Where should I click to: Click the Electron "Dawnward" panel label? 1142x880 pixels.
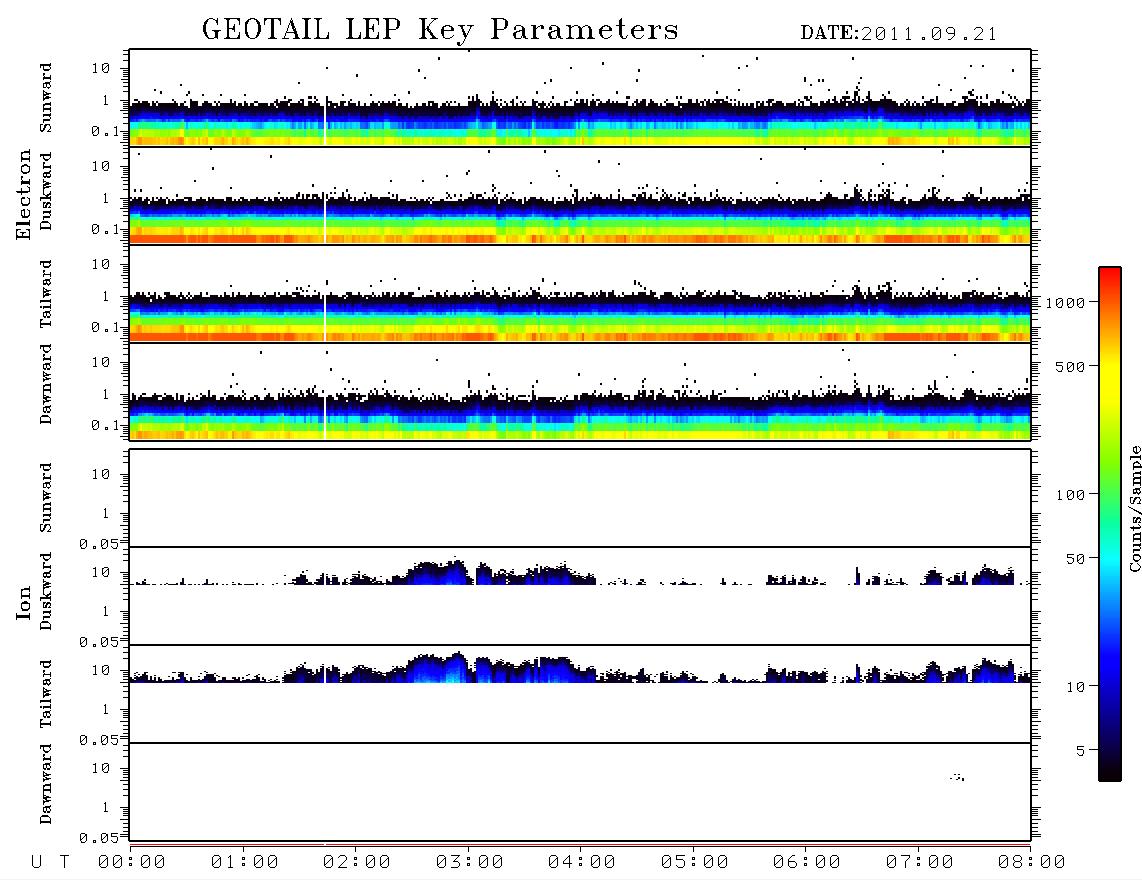pos(46,385)
